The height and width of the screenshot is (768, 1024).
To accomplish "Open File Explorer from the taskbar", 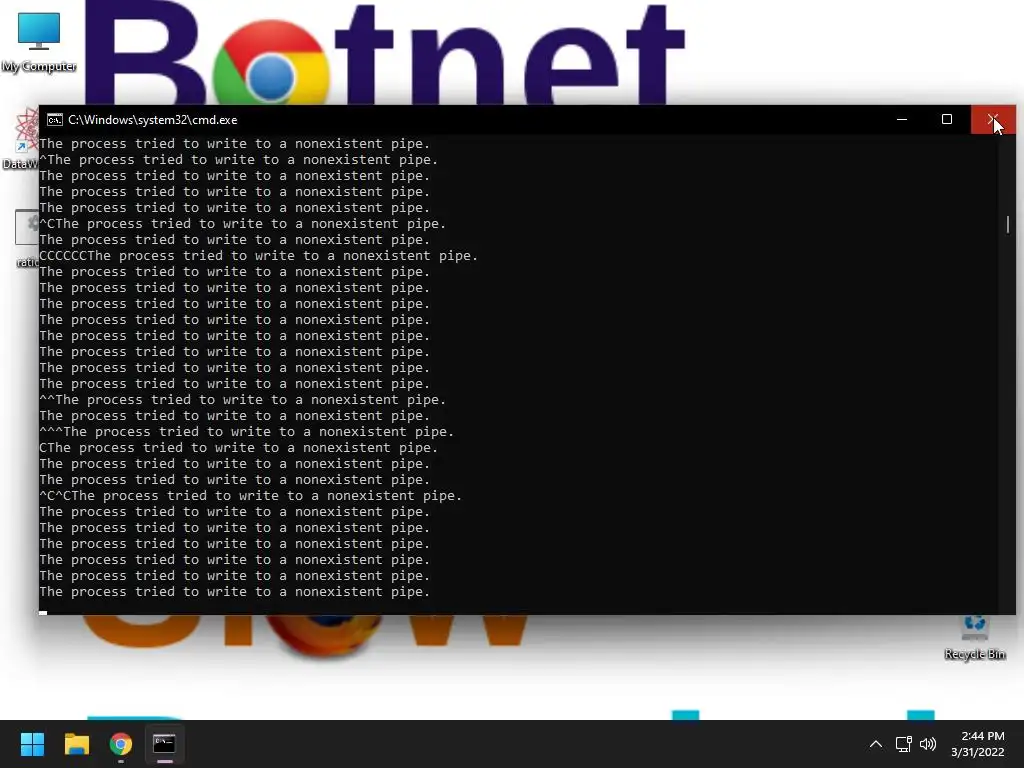I will coord(76,744).
